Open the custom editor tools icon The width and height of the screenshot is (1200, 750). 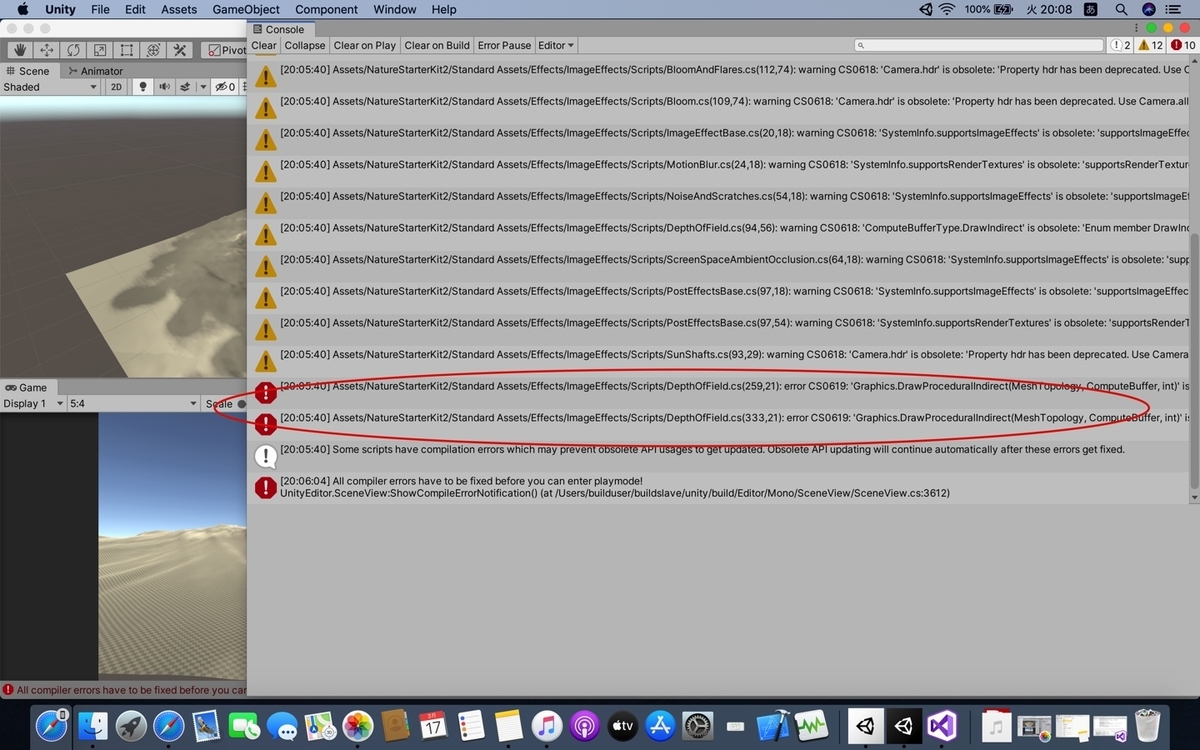[x=180, y=50]
